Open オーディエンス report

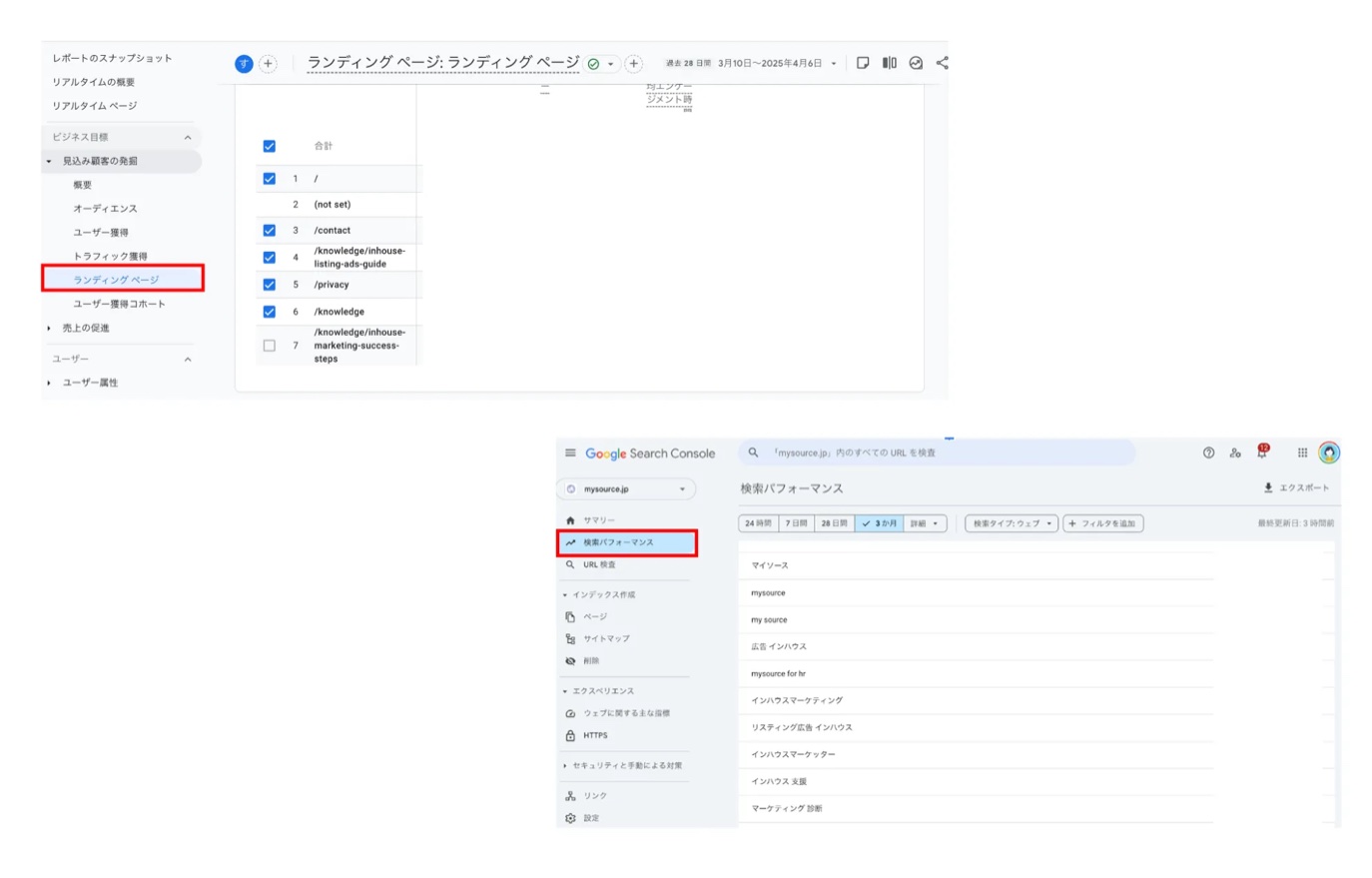tap(105, 208)
